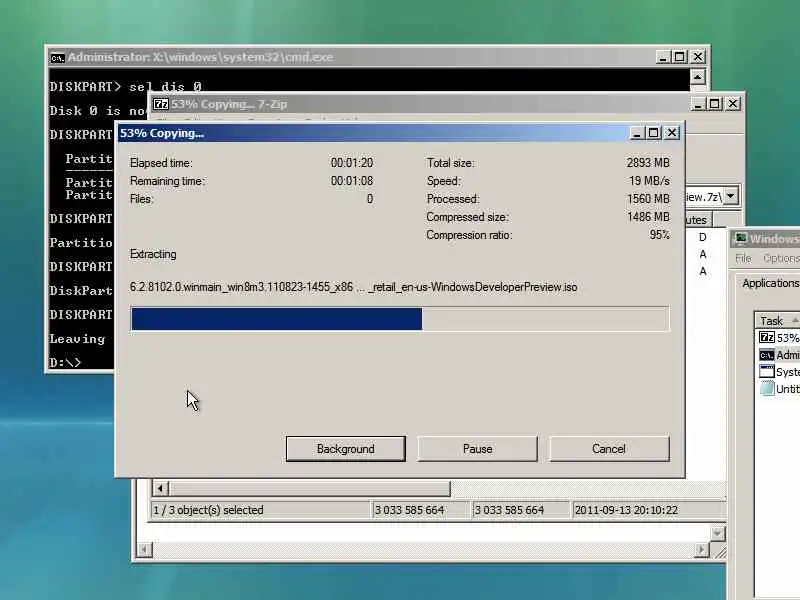Open Options menu in Task Manager
800x600 pixels.
pos(781,258)
